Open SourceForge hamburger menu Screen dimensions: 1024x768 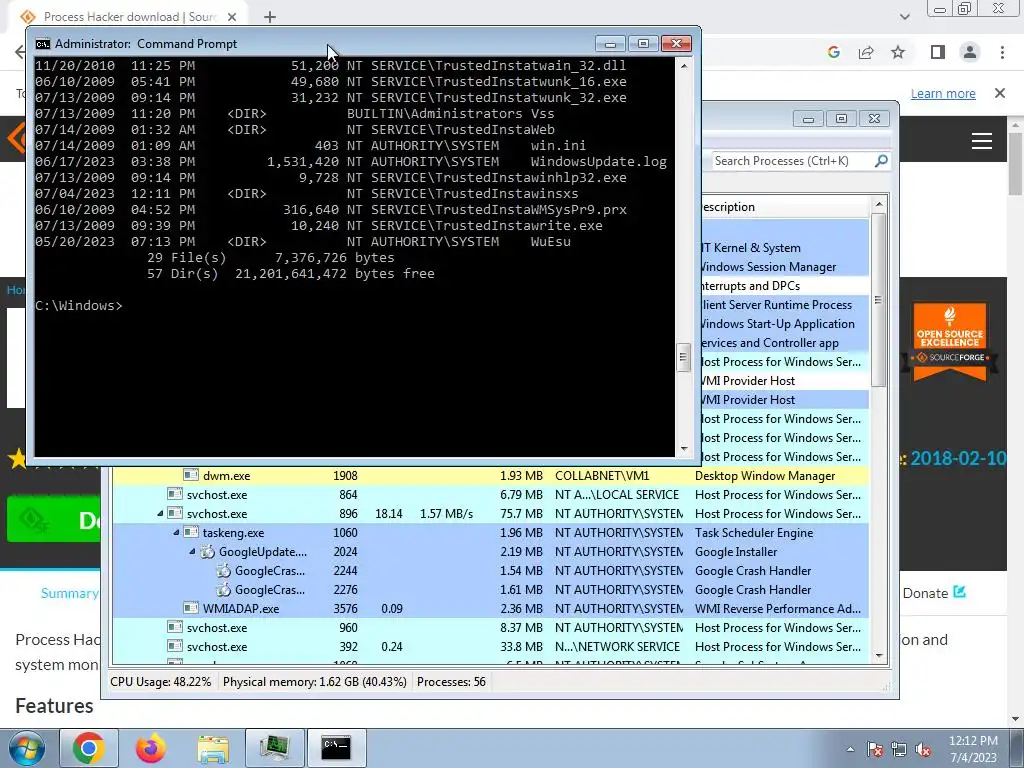(982, 140)
